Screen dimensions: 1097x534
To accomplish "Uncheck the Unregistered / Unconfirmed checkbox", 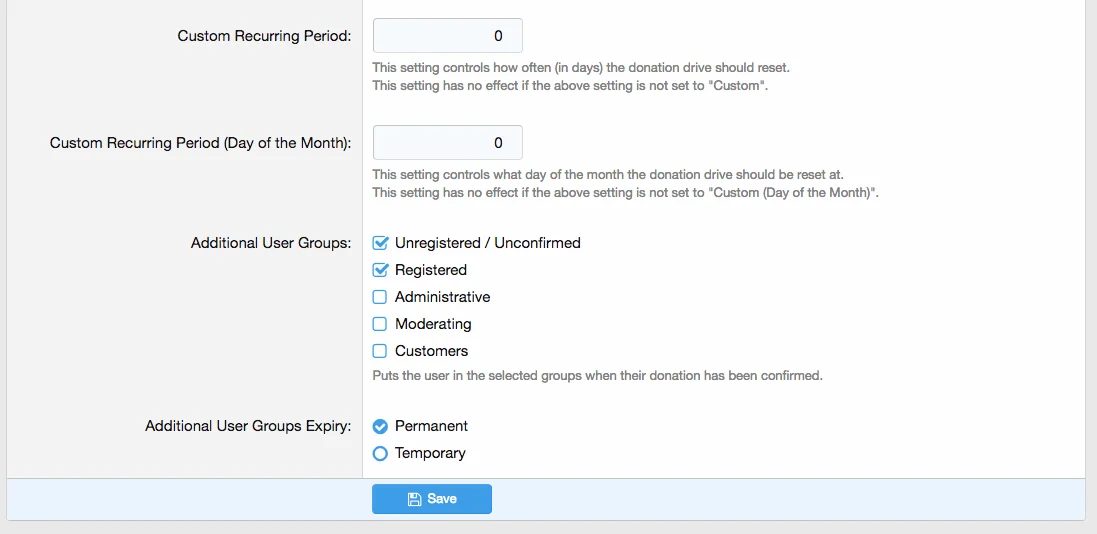I will coord(380,243).
